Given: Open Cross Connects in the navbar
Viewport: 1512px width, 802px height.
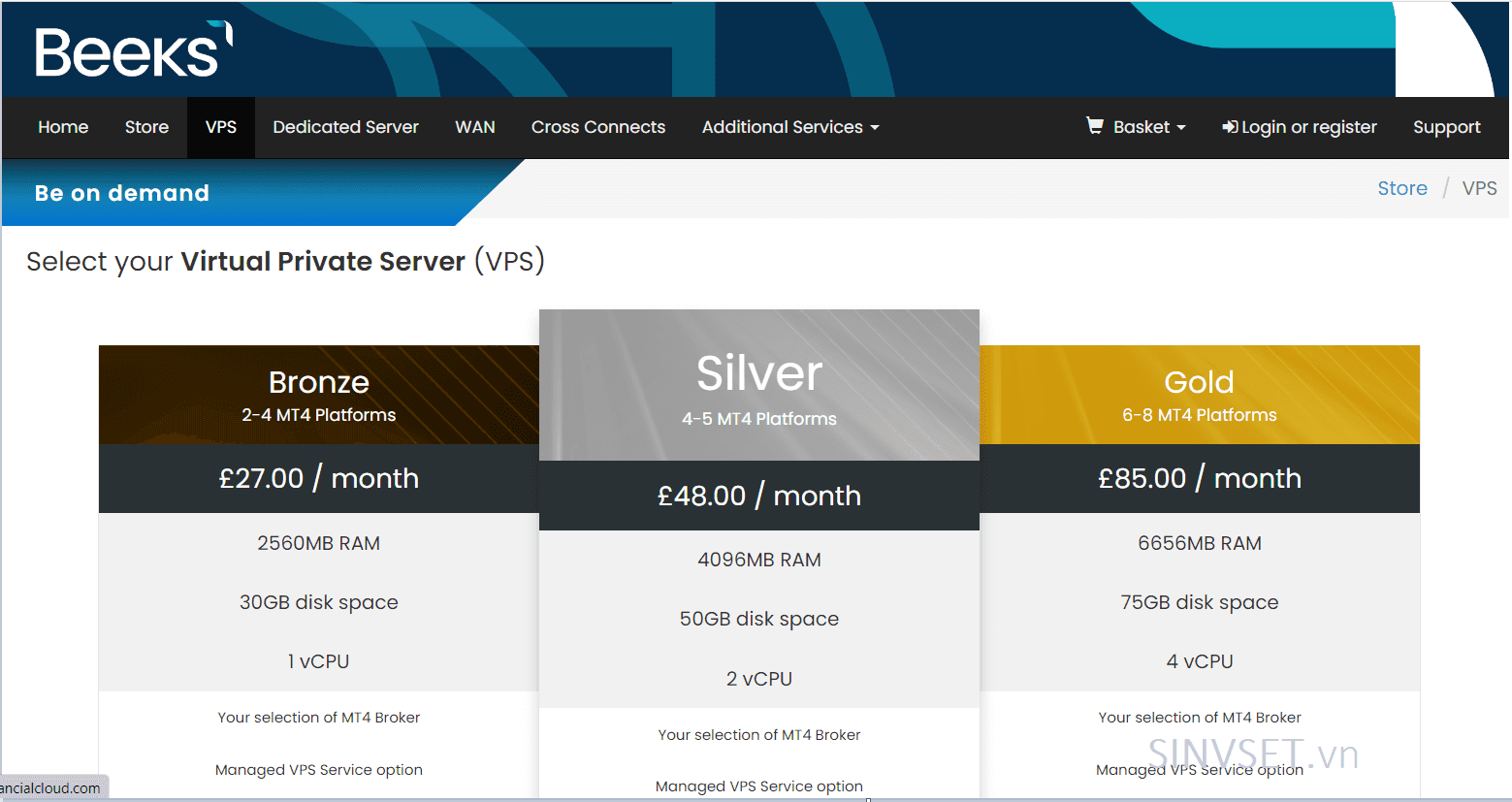Looking at the screenshot, I should (598, 127).
